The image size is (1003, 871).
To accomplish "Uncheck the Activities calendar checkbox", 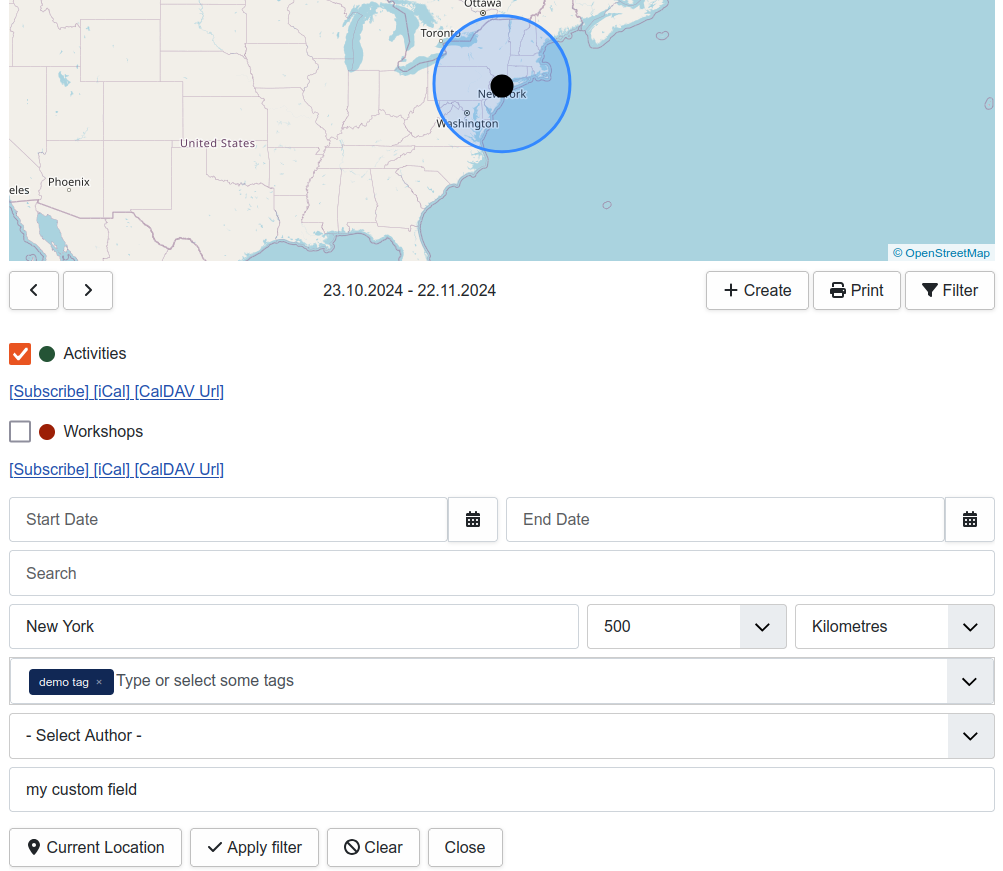I will coord(20,354).
